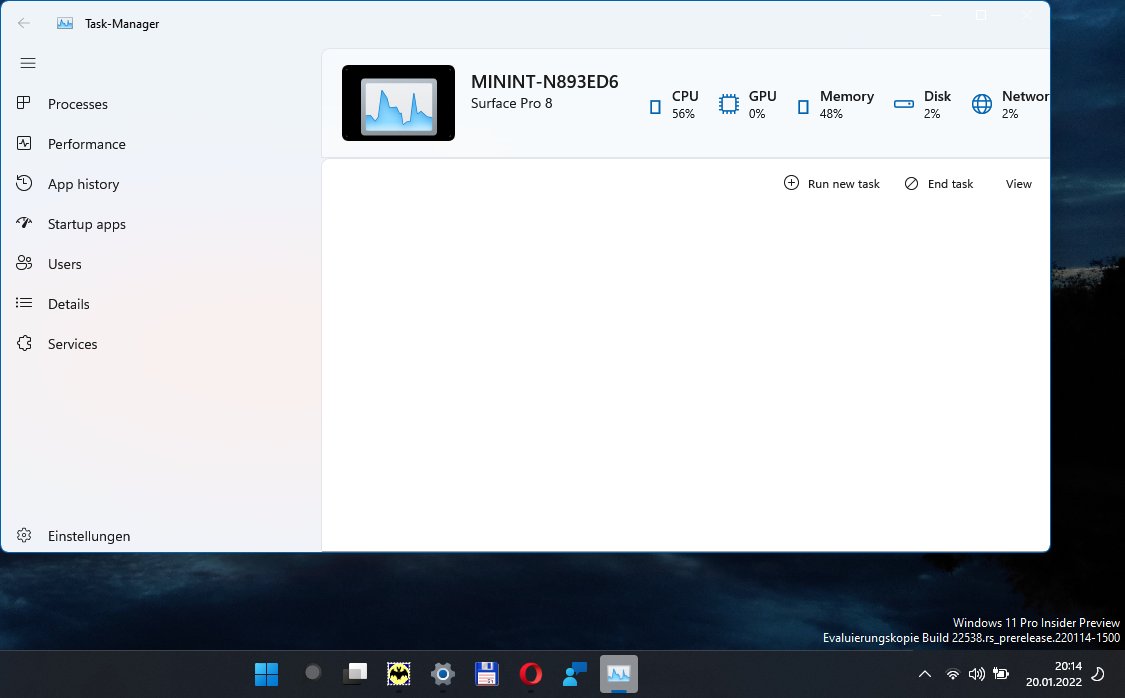Click the performance graph thumbnail
This screenshot has height=698, width=1125.
398,103
